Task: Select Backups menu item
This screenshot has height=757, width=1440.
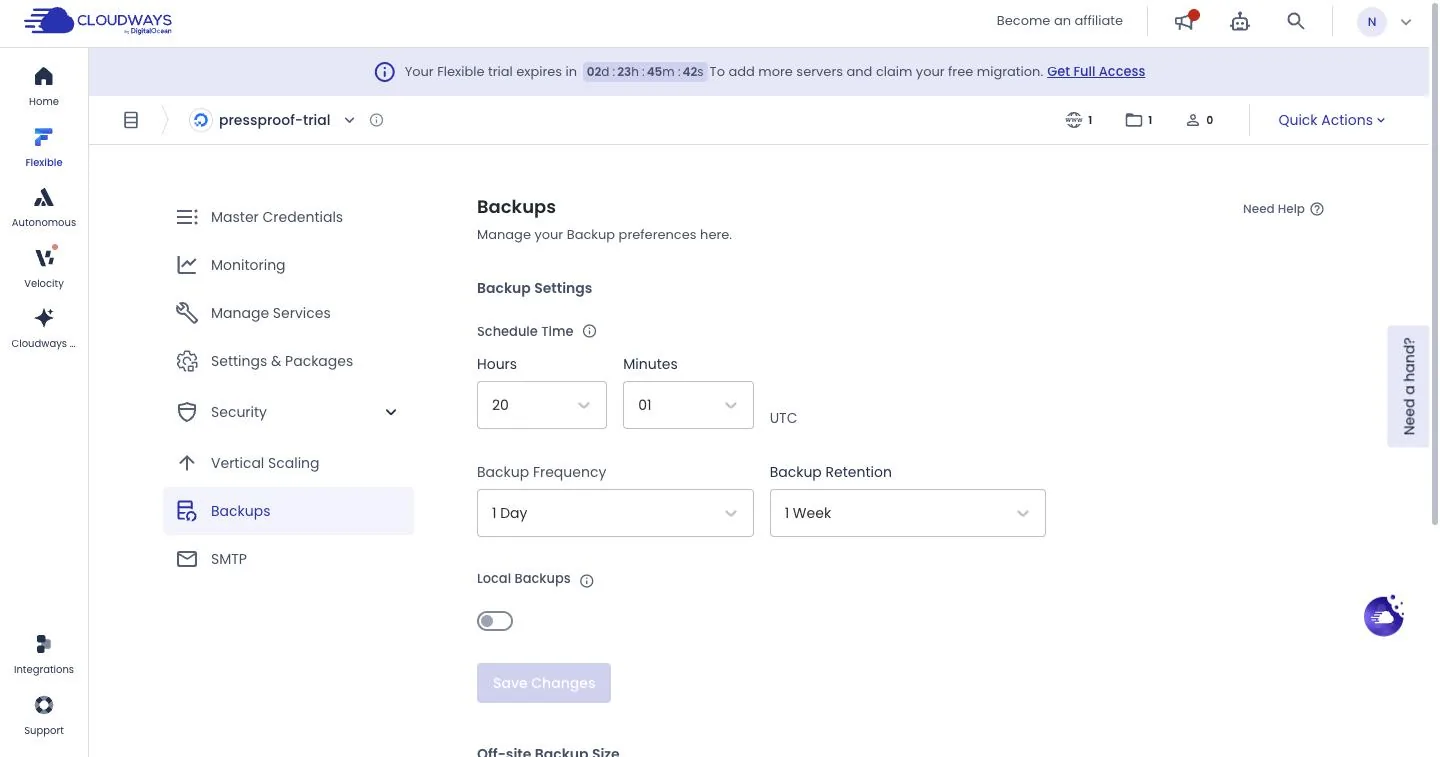Action: point(289,511)
